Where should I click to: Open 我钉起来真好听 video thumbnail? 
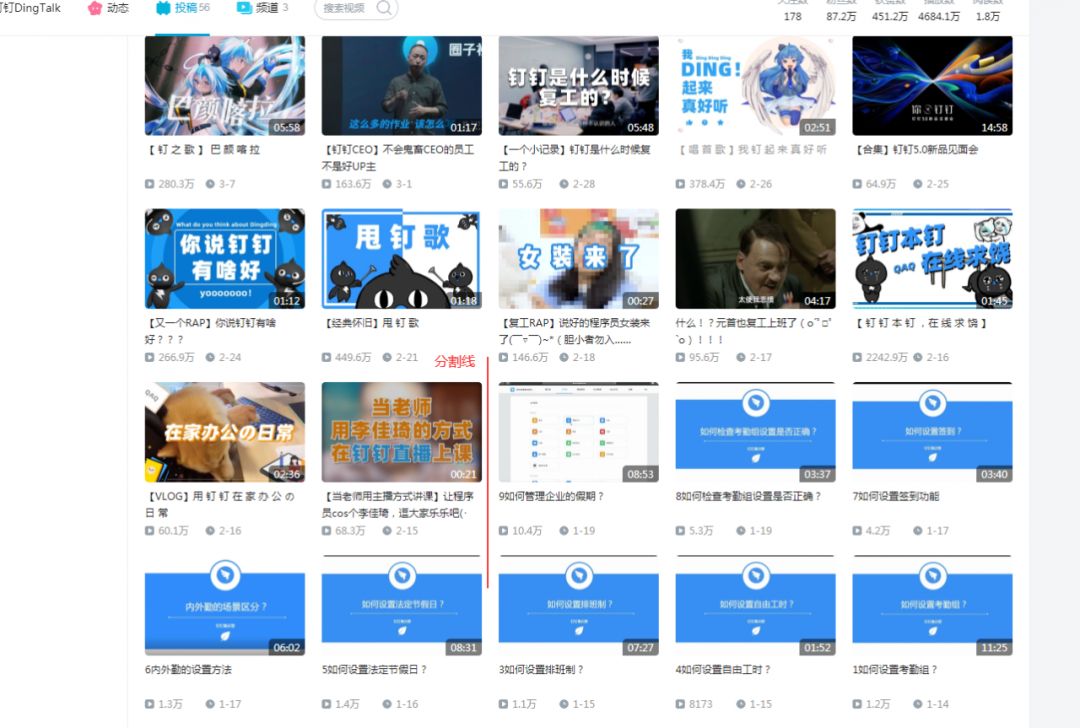click(756, 85)
